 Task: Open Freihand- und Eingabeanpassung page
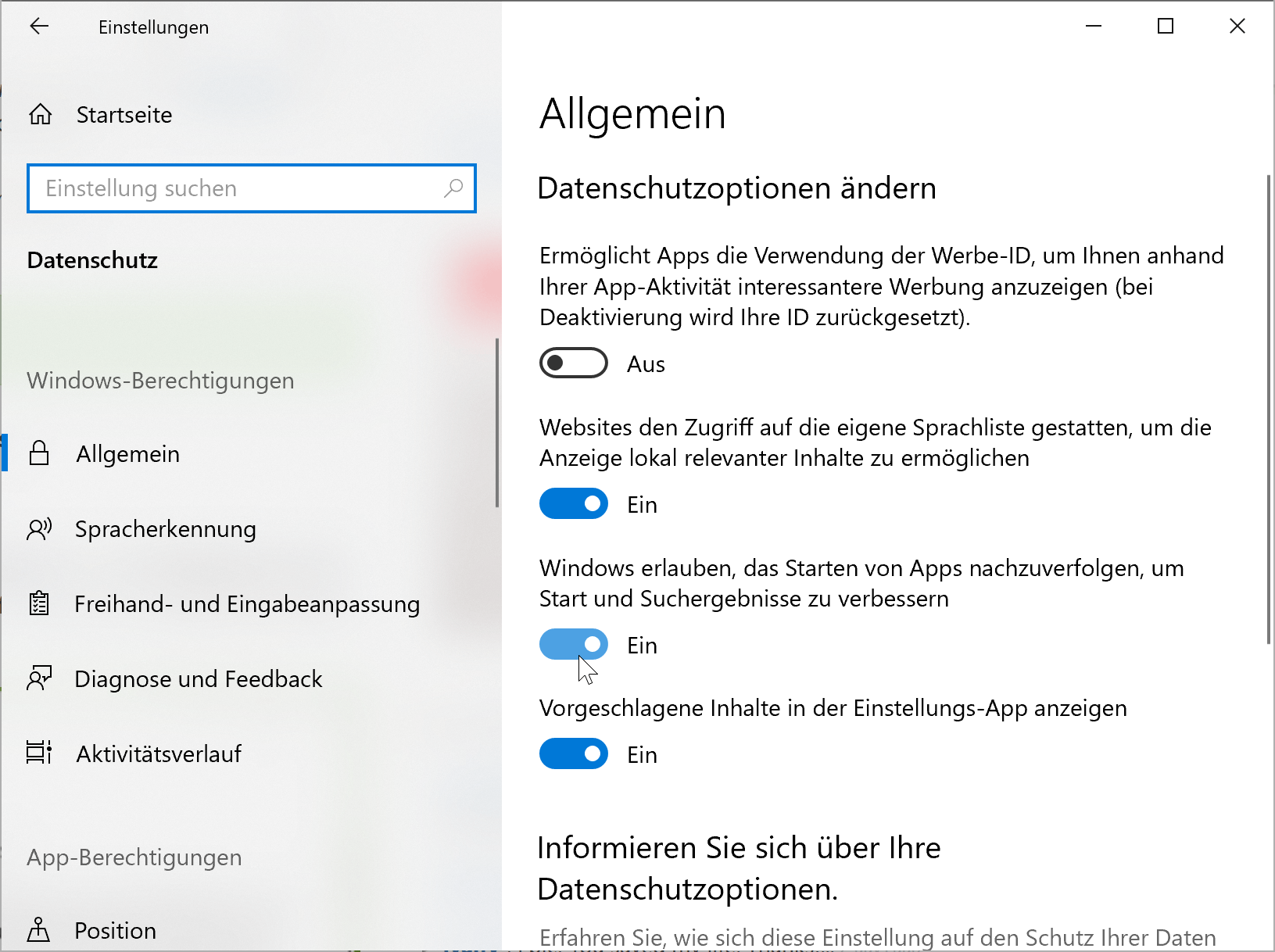click(x=247, y=604)
